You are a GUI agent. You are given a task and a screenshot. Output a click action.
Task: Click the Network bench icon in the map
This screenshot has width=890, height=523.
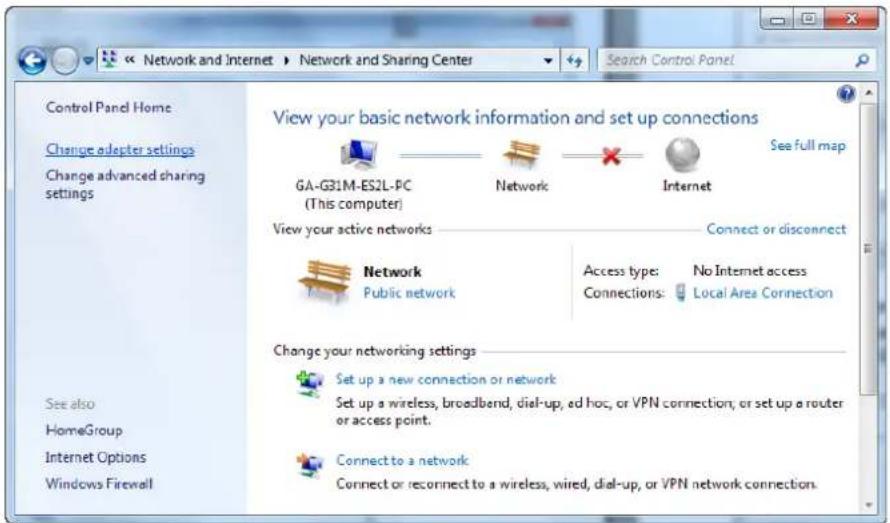(522, 154)
